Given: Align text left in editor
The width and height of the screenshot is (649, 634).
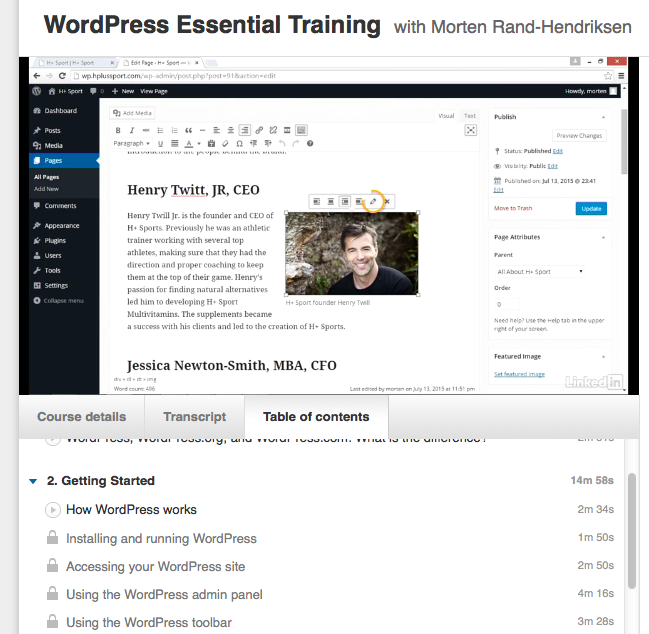Looking at the screenshot, I should (216, 130).
